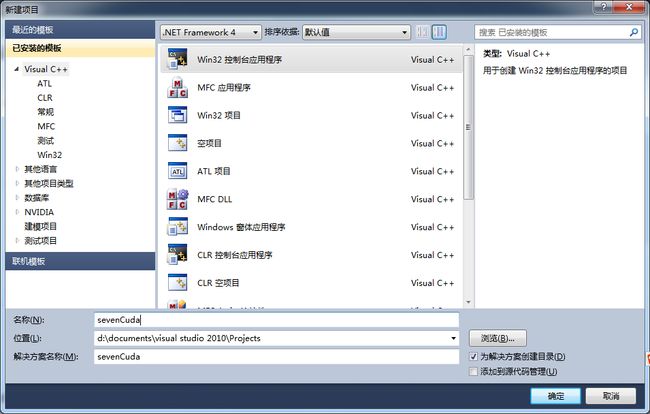This screenshot has height=414, width=650.
Task: Open the 位置 path dropdown arrow
Action: [x=453, y=338]
